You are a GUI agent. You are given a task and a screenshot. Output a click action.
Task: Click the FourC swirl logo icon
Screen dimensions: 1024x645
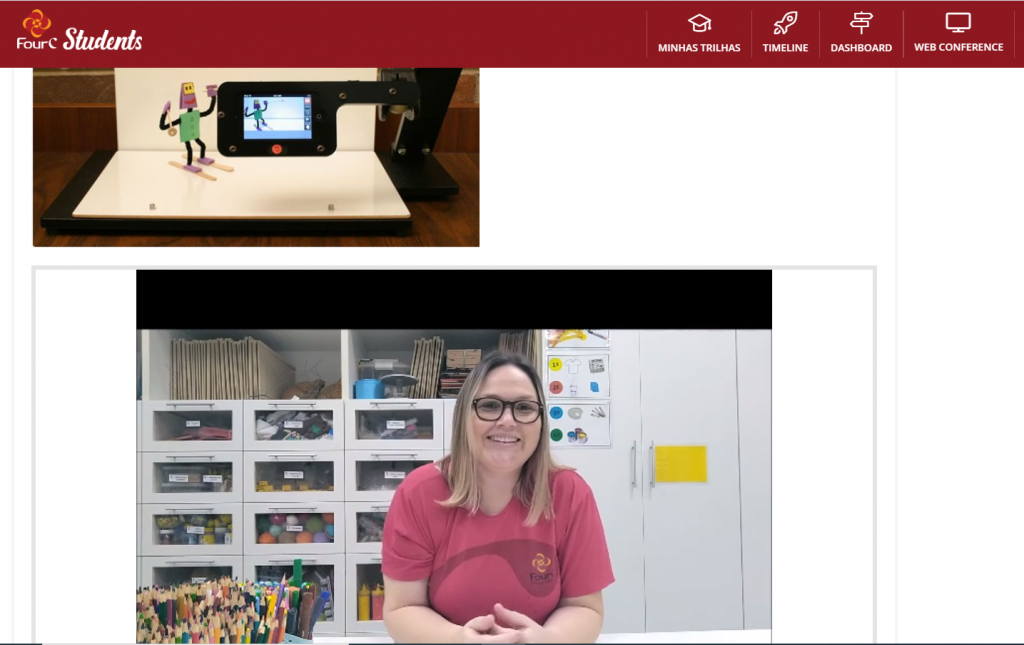coord(36,24)
